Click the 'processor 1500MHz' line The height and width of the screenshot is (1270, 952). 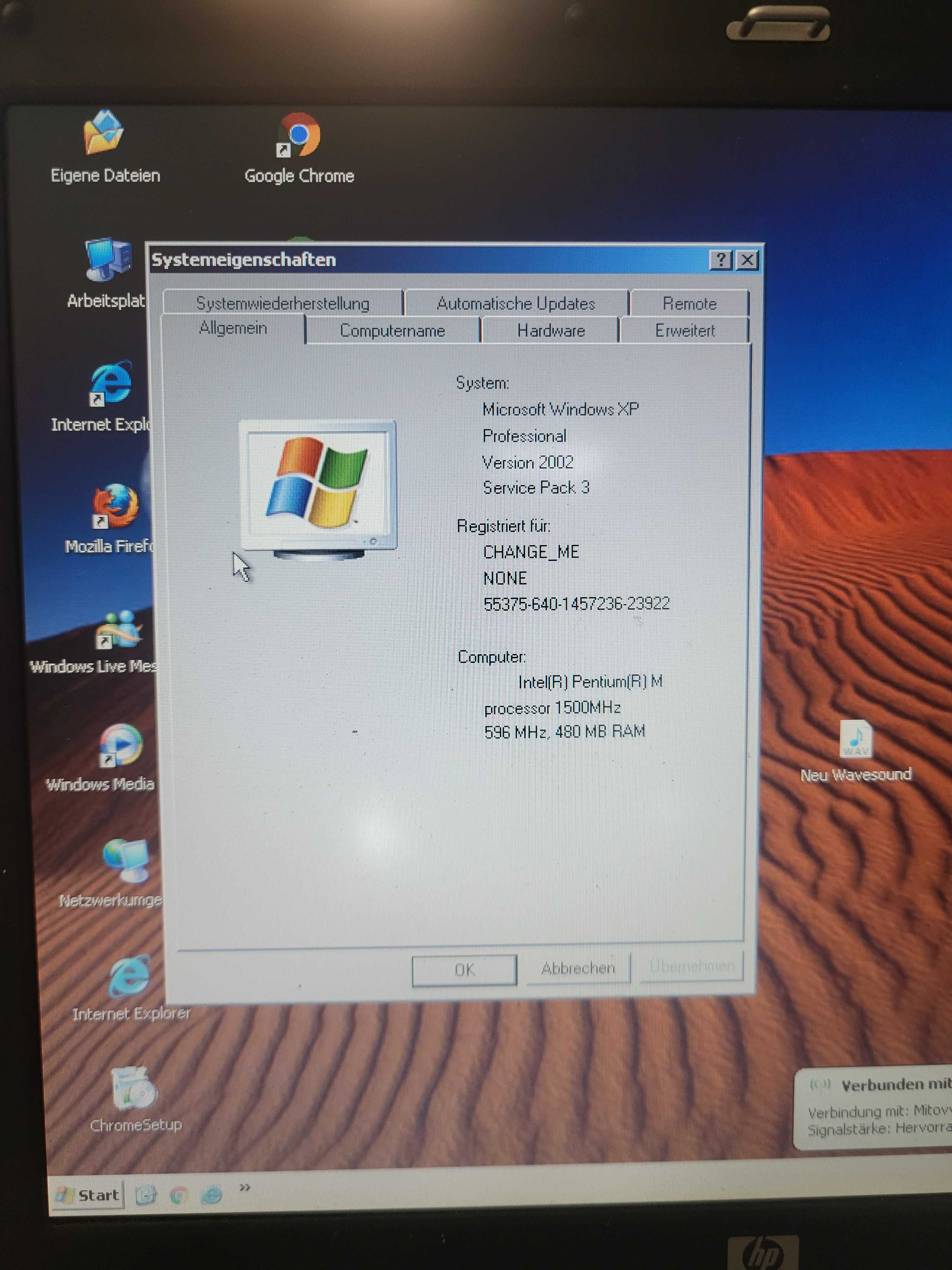pyautogui.click(x=552, y=708)
